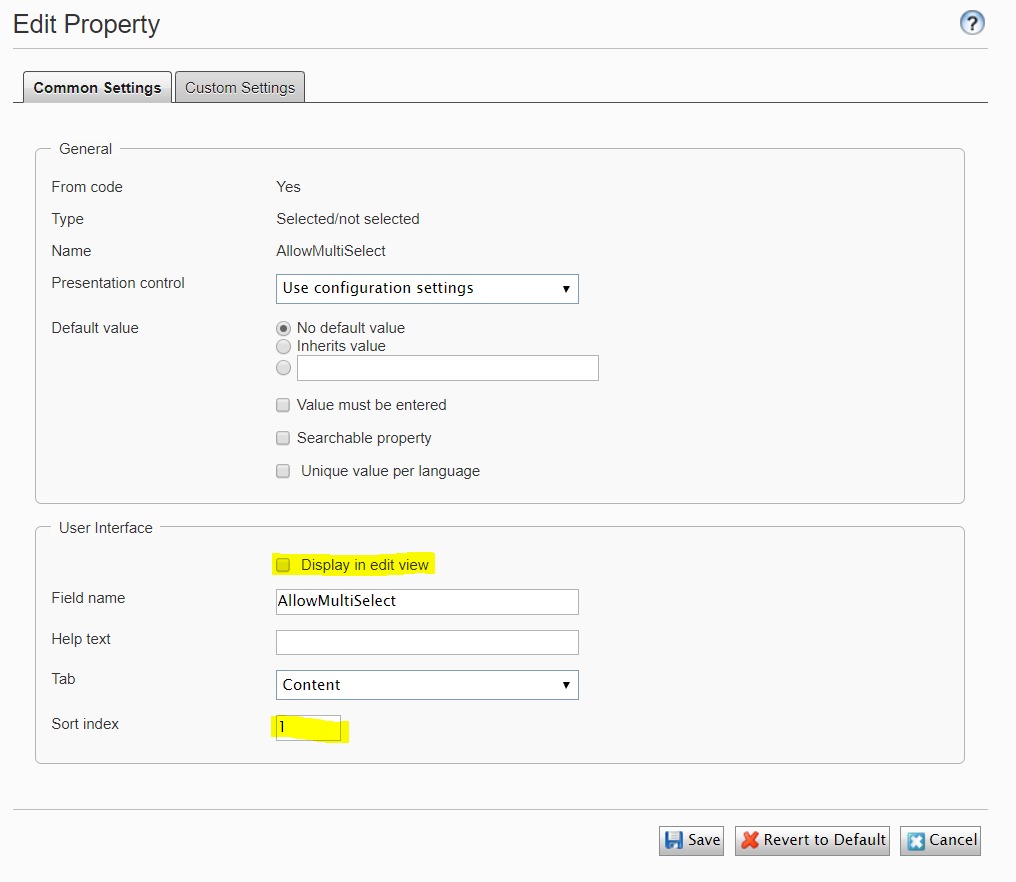
Task: Enable the Value must be entered checkbox
Action: [283, 406]
